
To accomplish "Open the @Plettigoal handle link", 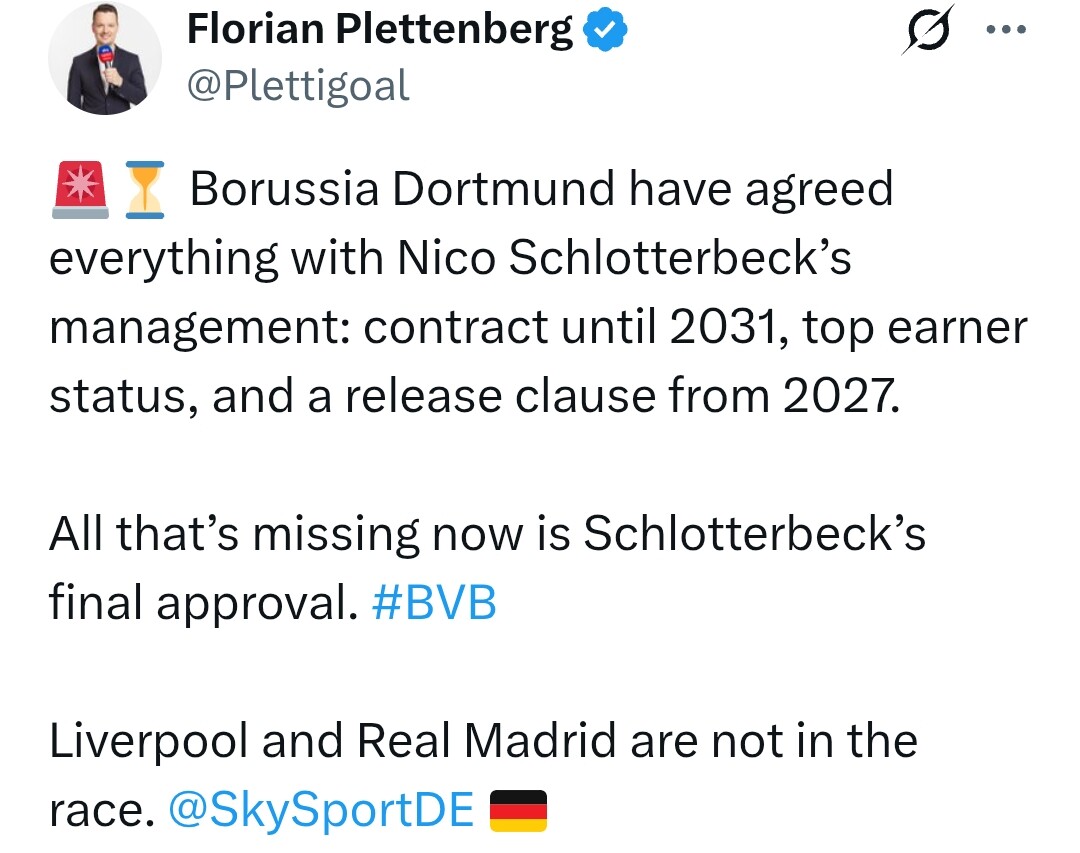I will click(x=298, y=86).
